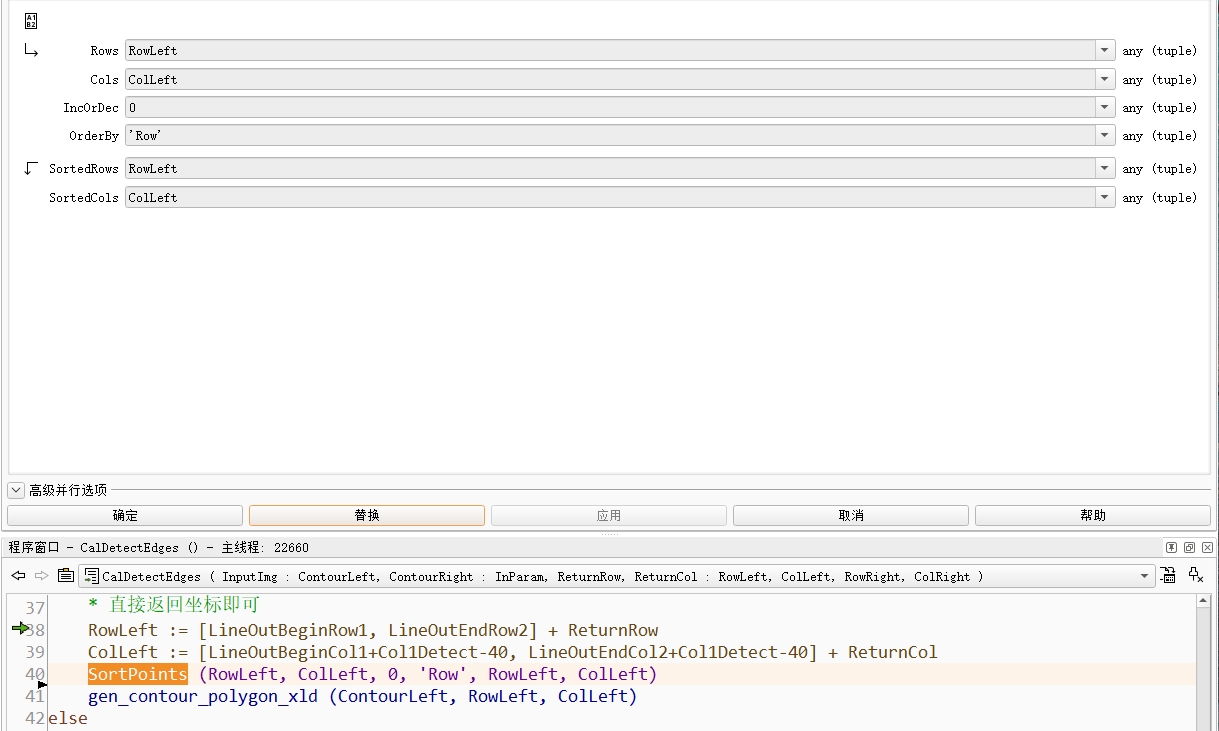Click the back navigation arrow in program window
This screenshot has width=1219, height=731.
pyautogui.click(x=18, y=575)
